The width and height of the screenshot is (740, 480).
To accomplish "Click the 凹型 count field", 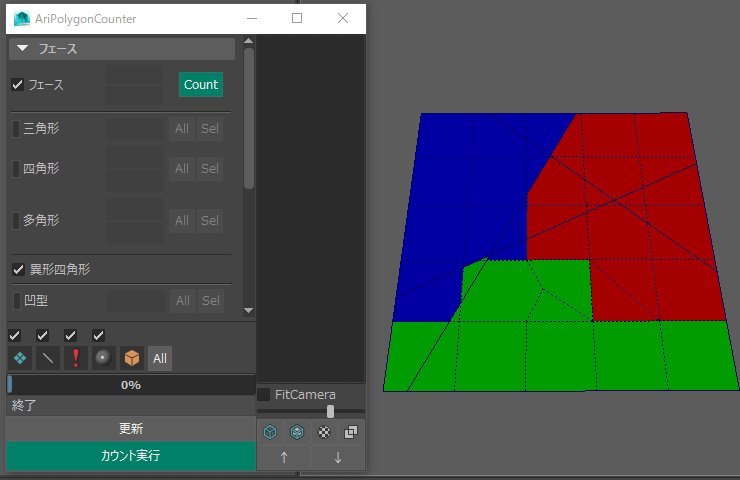I will 136,301.
